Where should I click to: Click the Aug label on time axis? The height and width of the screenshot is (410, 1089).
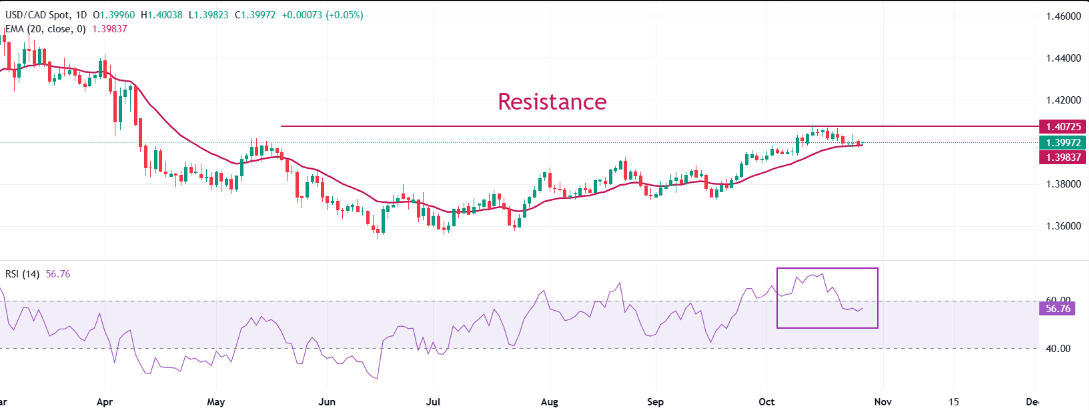coord(548,400)
